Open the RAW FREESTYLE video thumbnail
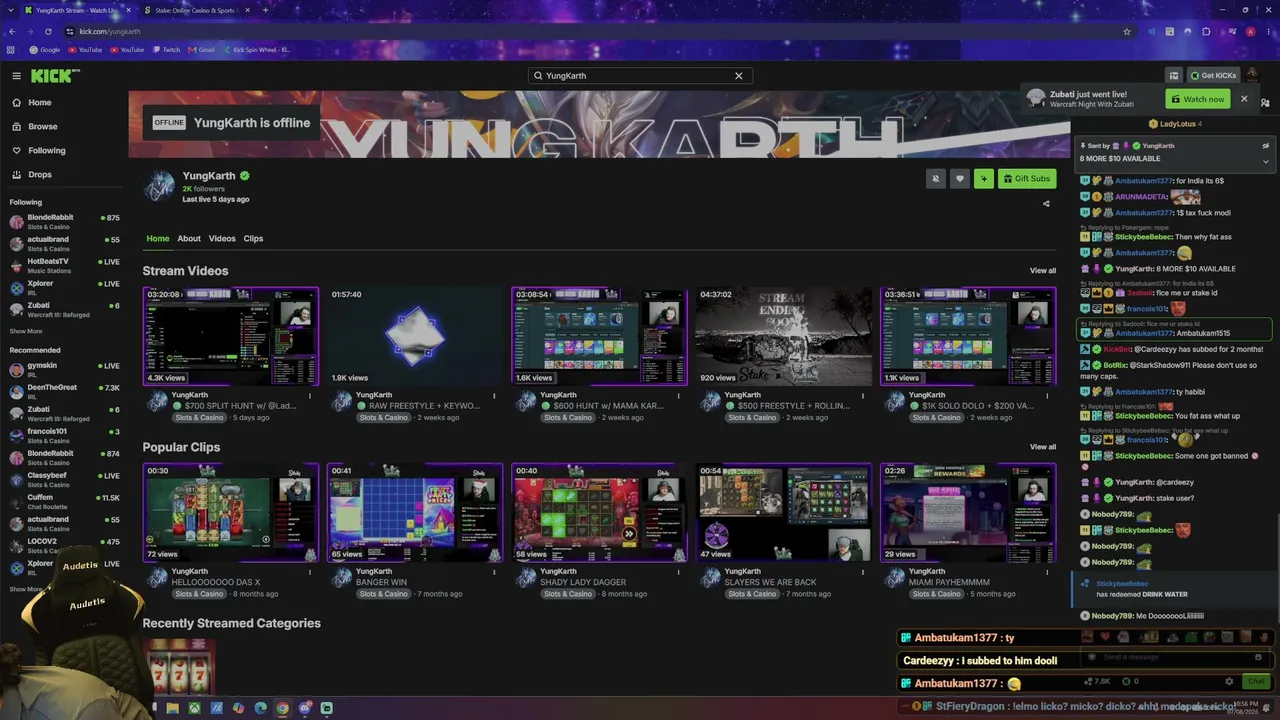This screenshot has width=1280, height=720. coord(415,336)
